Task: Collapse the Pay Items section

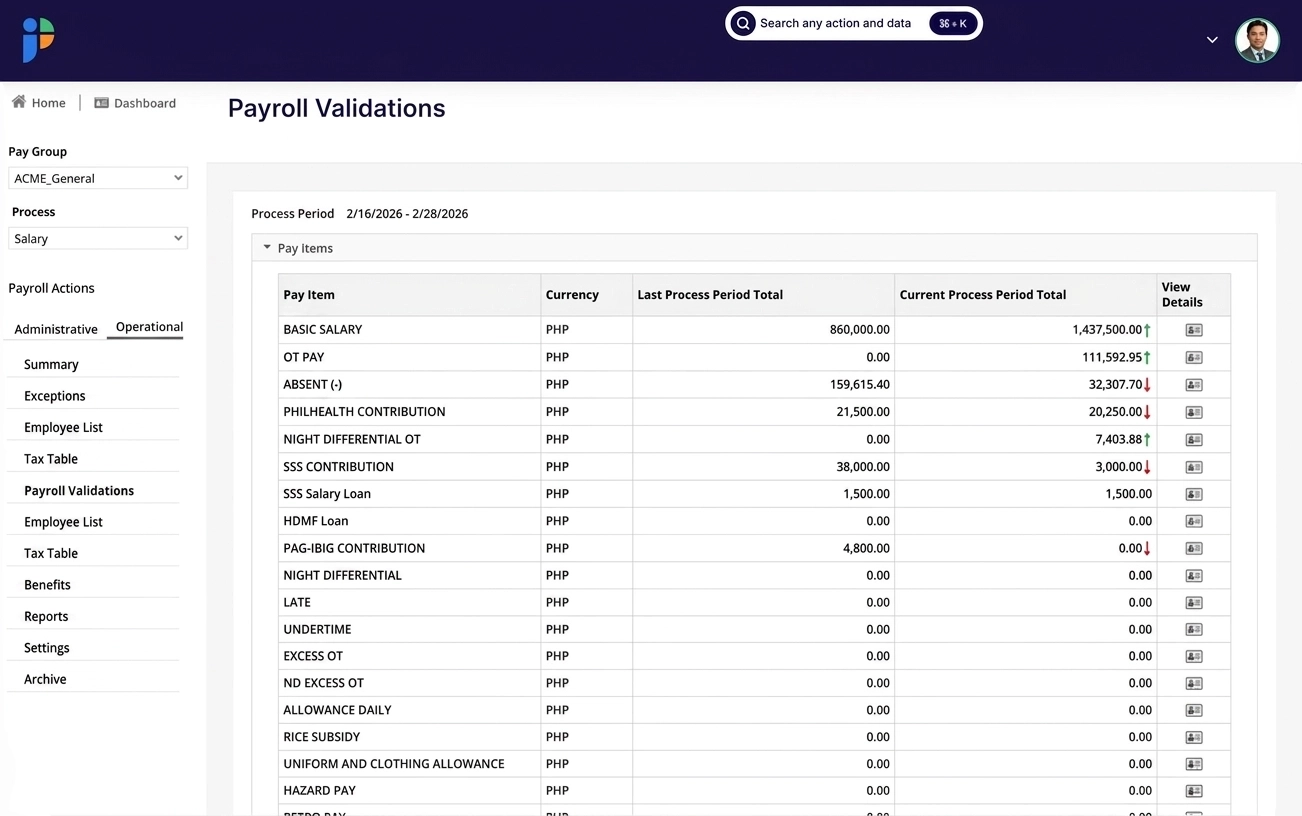Action: pyautogui.click(x=267, y=247)
